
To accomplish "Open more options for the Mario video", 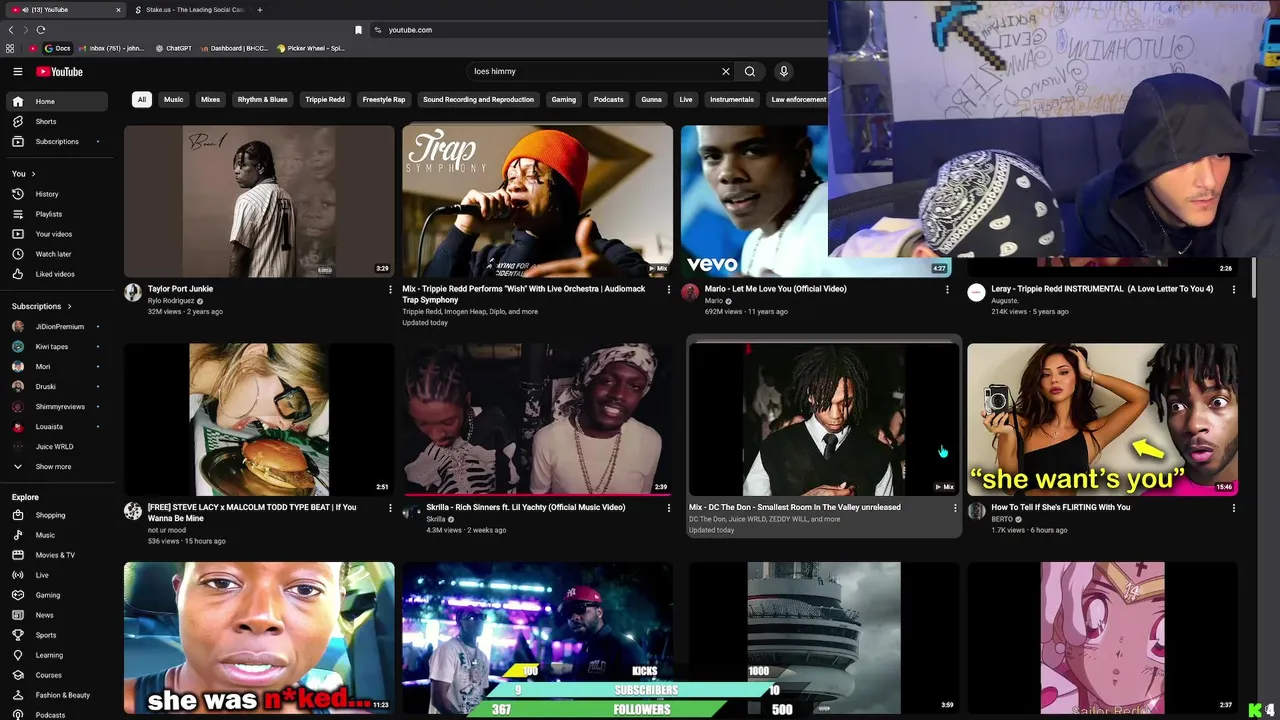I will (947, 290).
